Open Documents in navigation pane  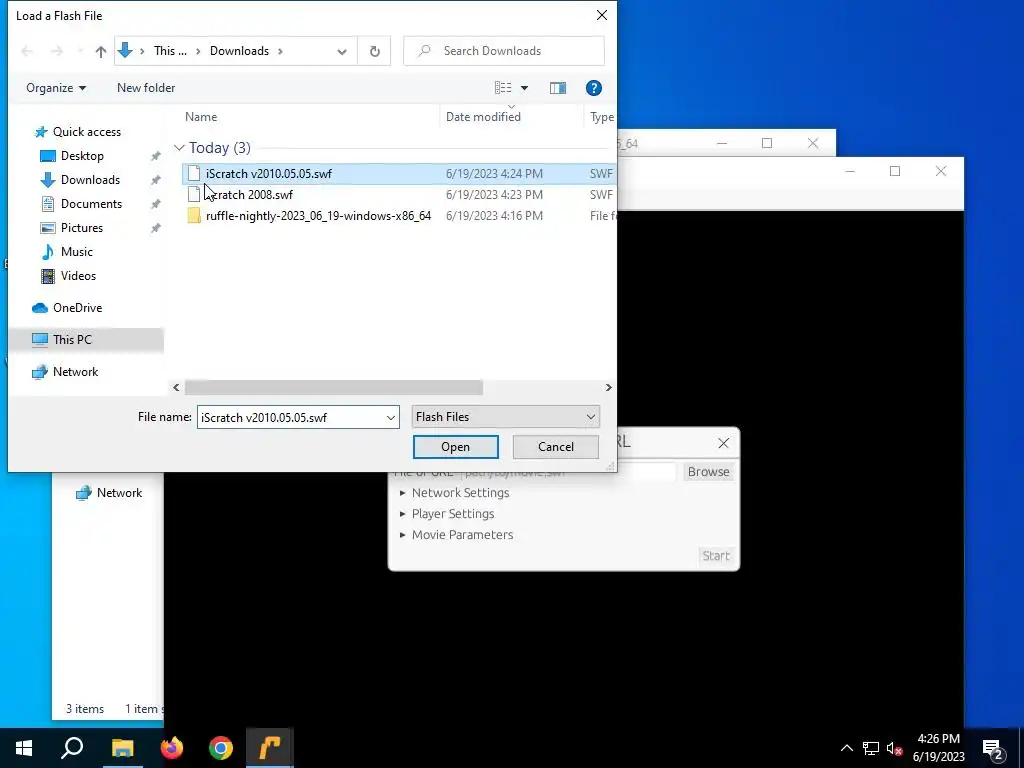point(91,204)
